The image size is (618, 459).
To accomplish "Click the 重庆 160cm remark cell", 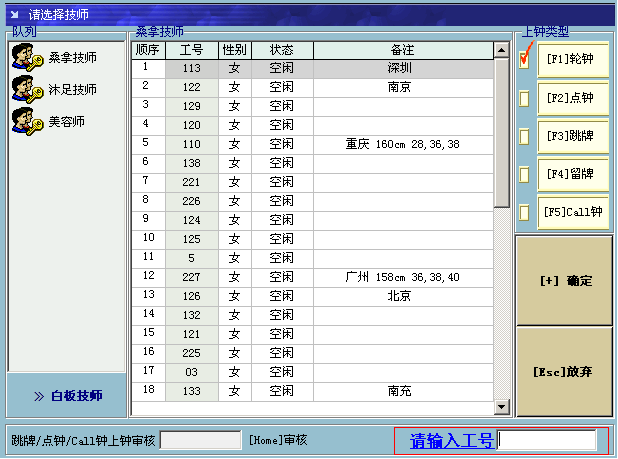I will 403,145.
